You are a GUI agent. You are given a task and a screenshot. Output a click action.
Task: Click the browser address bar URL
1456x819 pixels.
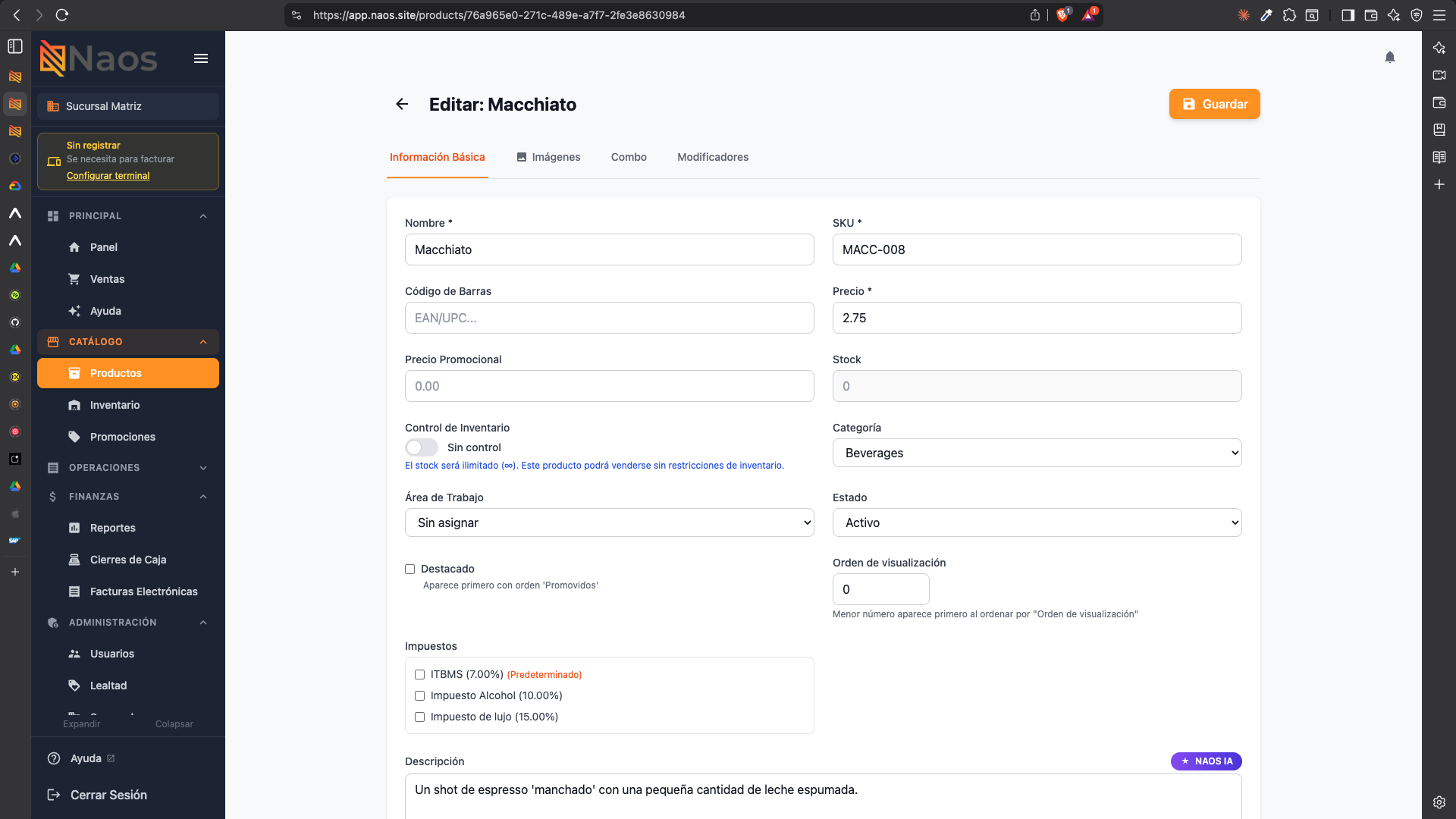click(x=499, y=15)
